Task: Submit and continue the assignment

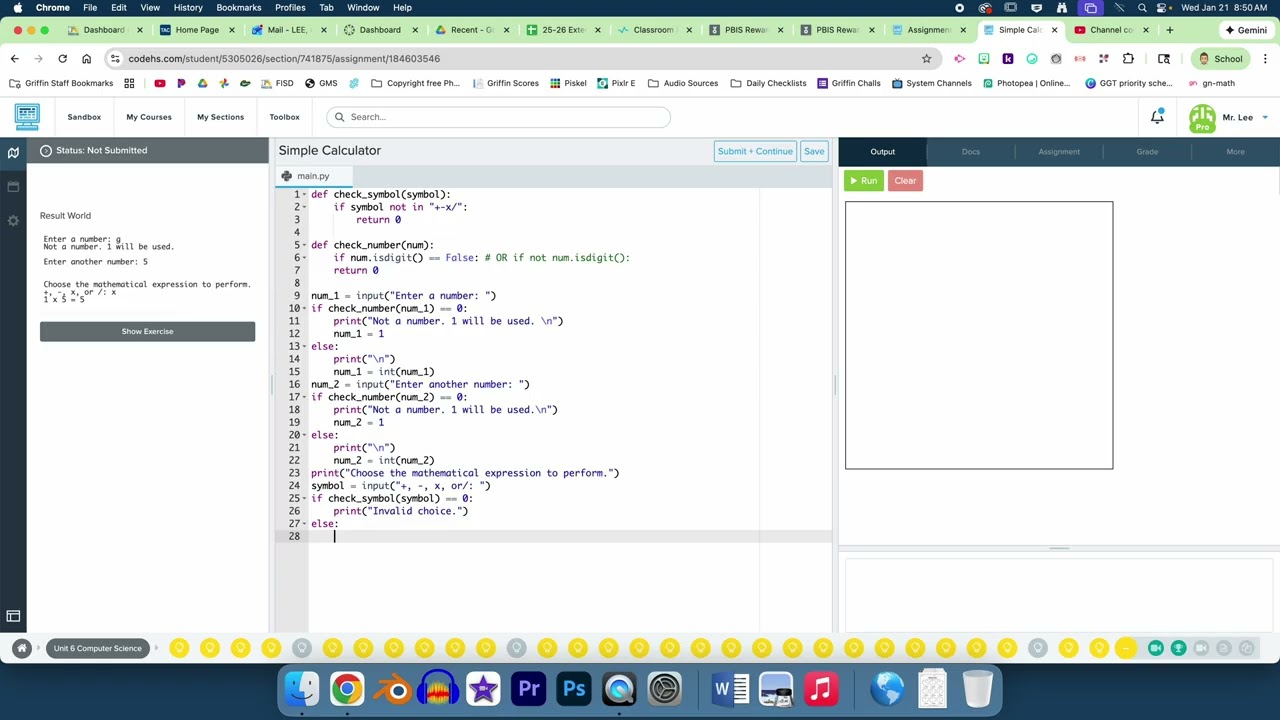Action: [755, 151]
